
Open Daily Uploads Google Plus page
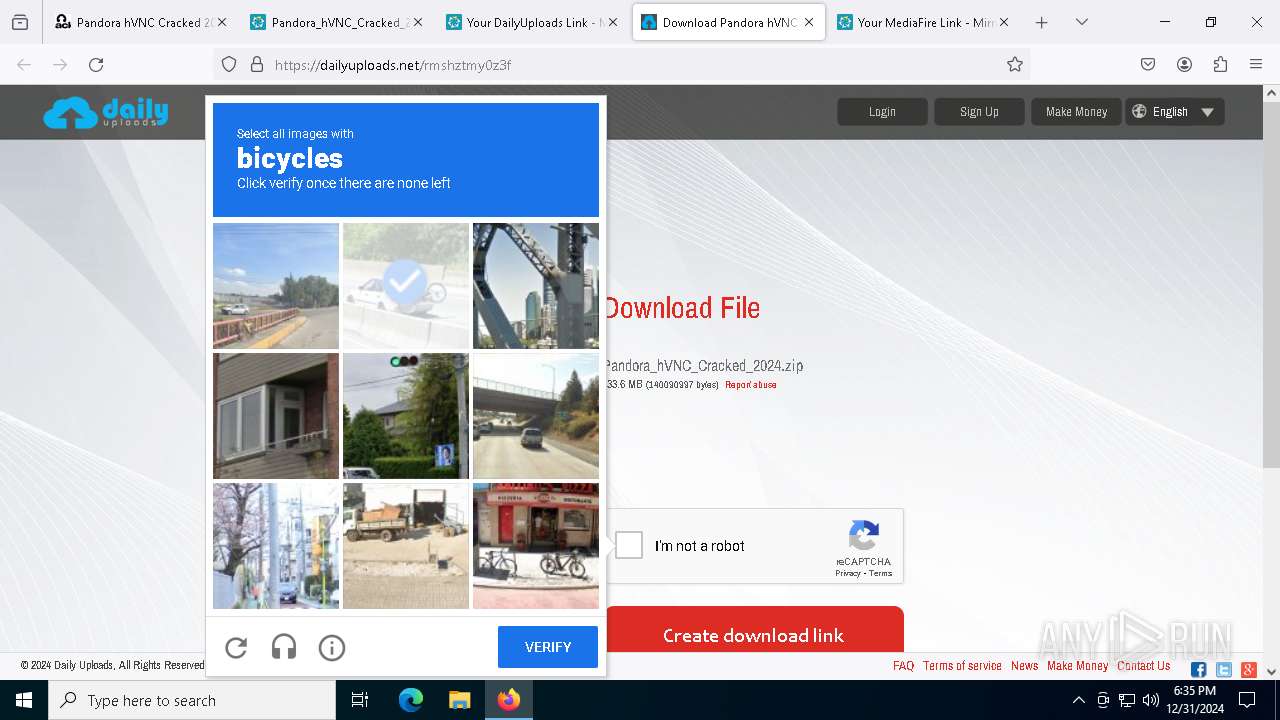(1249, 669)
